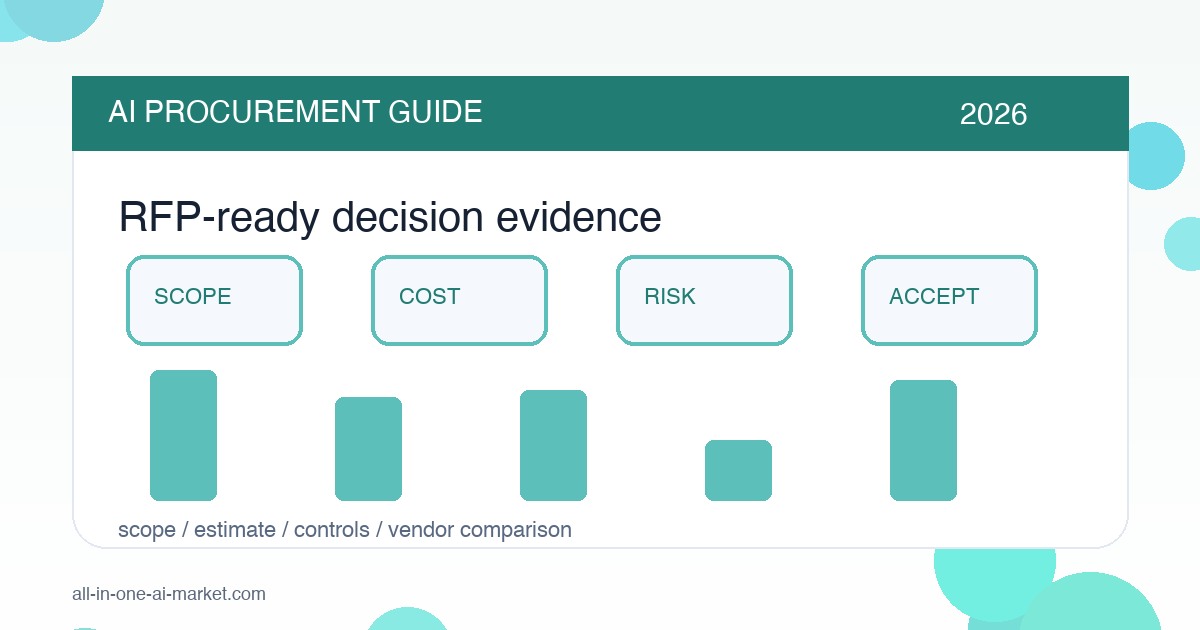
Task: Click the 2026 year label
Action: click(993, 114)
